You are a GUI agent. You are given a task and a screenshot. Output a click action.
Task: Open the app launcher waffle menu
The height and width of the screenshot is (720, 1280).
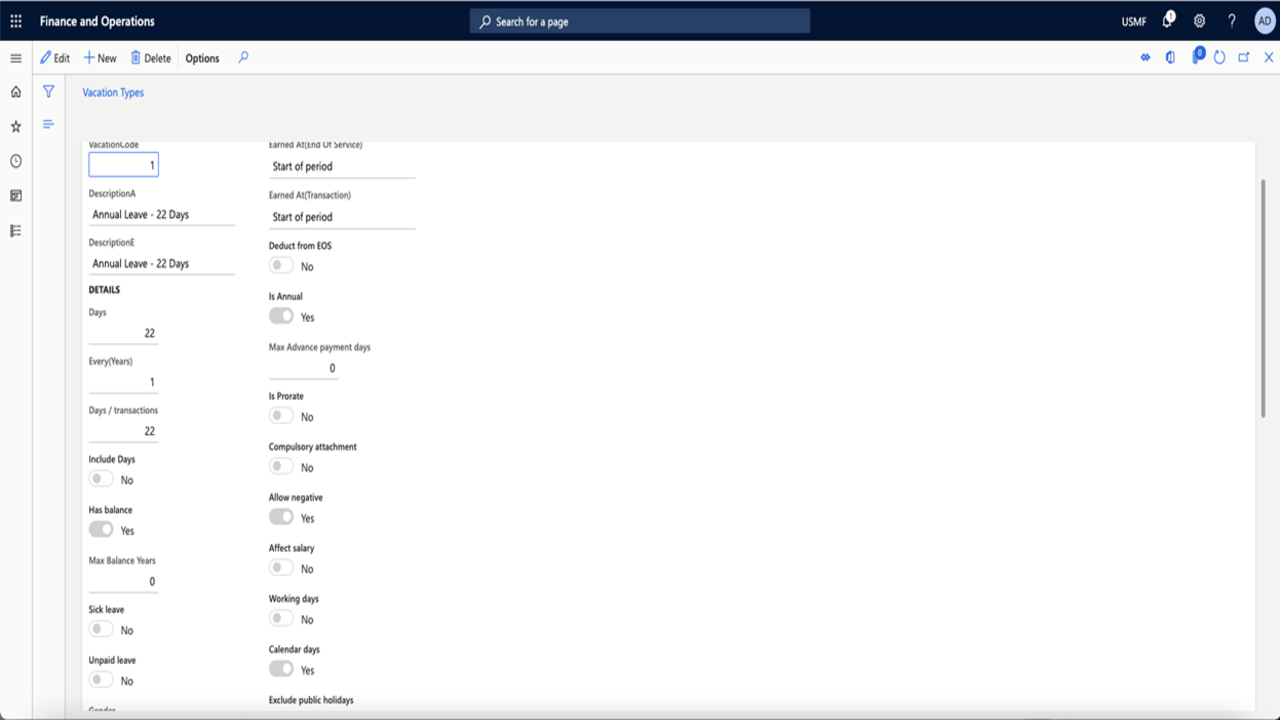[16, 21]
